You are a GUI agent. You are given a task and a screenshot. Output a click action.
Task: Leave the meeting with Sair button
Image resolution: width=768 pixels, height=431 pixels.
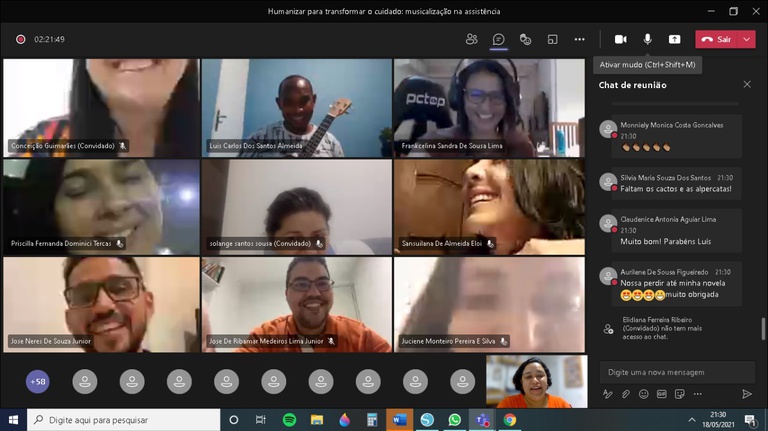717,39
